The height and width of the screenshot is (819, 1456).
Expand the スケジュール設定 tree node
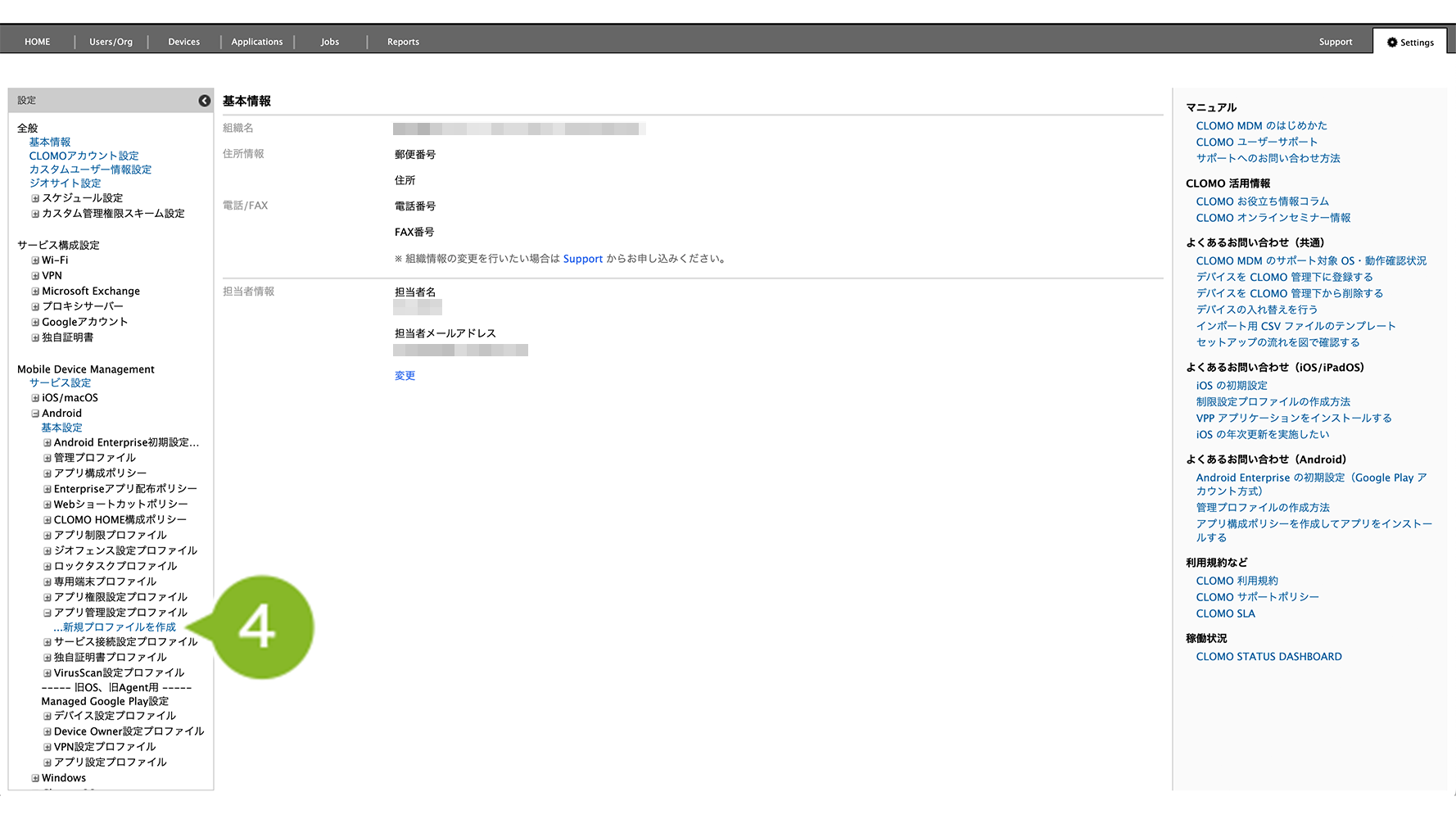[x=35, y=198]
